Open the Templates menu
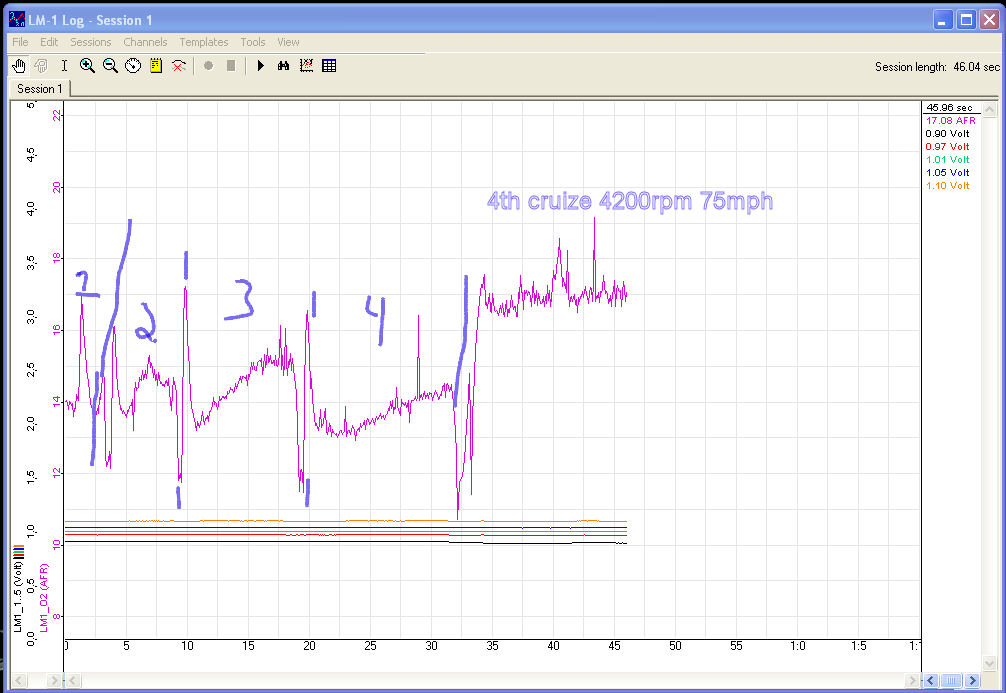Image resolution: width=1006 pixels, height=693 pixels. tap(203, 42)
